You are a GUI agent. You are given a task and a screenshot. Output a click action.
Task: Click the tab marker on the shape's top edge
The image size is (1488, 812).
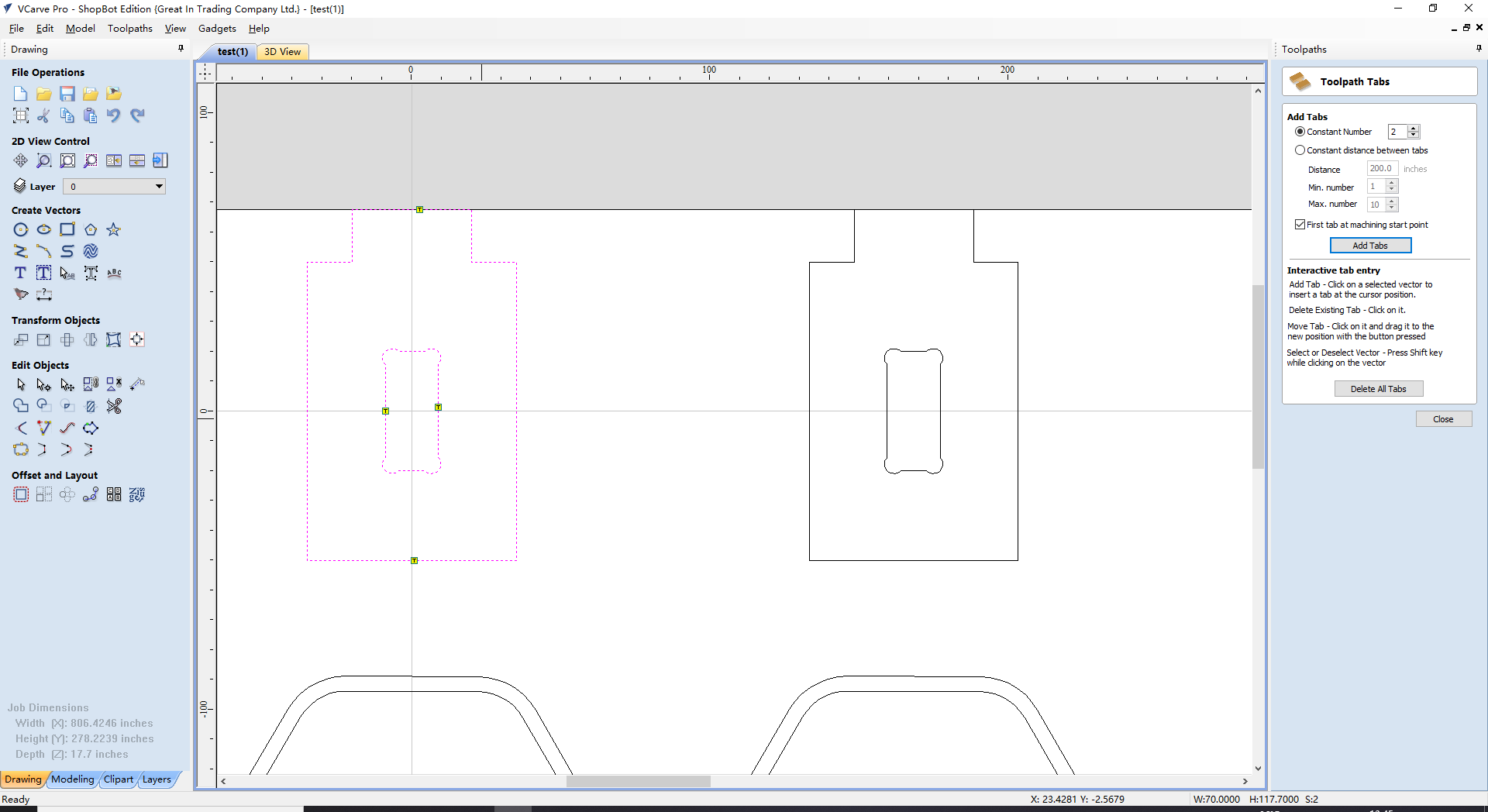419,209
